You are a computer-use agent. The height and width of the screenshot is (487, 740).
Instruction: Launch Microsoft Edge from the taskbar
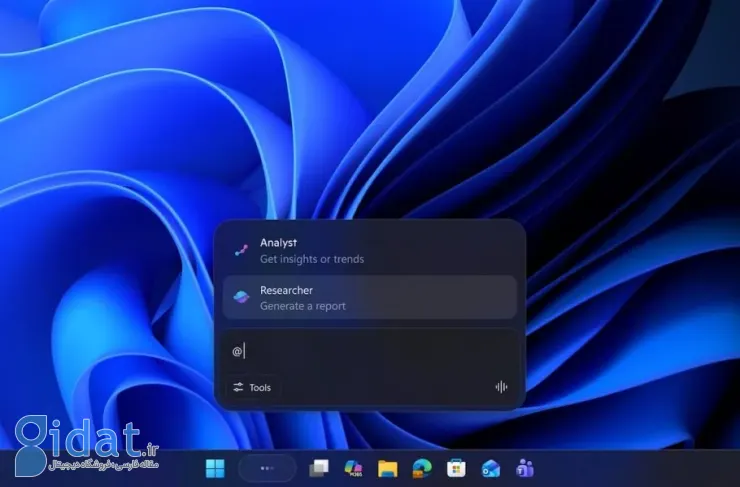coord(422,468)
